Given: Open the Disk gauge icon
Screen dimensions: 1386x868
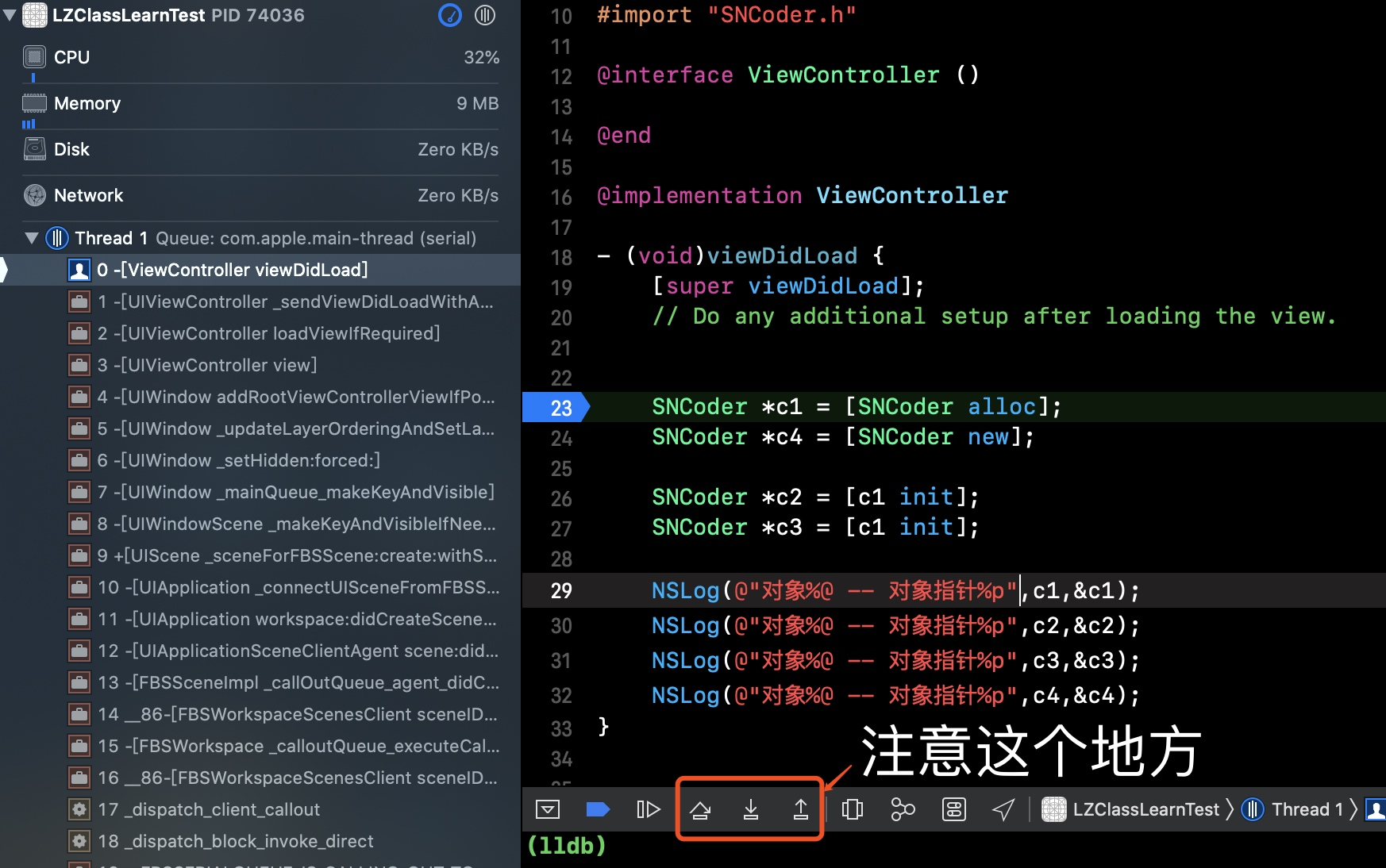Looking at the screenshot, I should [x=35, y=149].
